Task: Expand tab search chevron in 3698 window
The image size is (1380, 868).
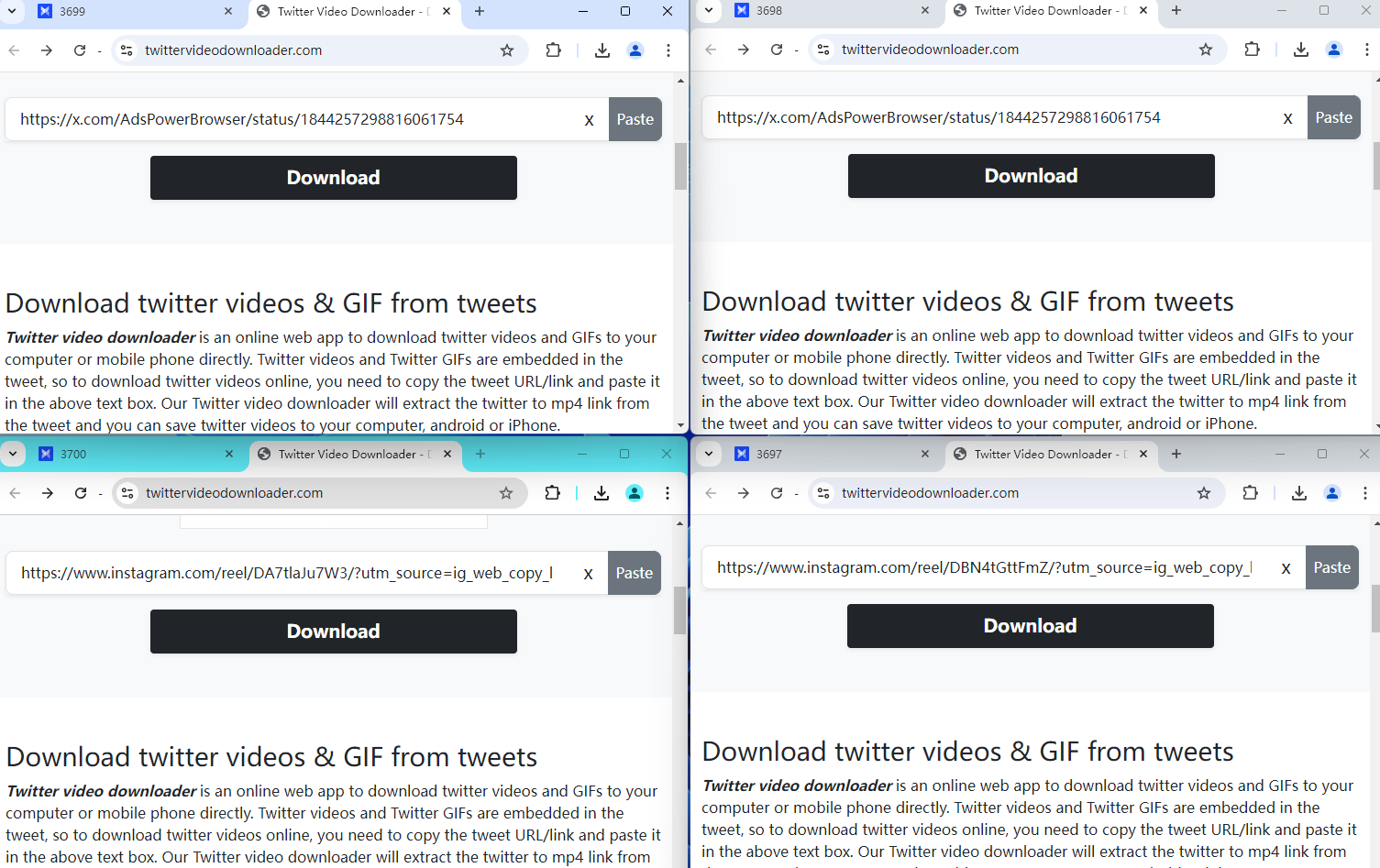Action: 709,10
